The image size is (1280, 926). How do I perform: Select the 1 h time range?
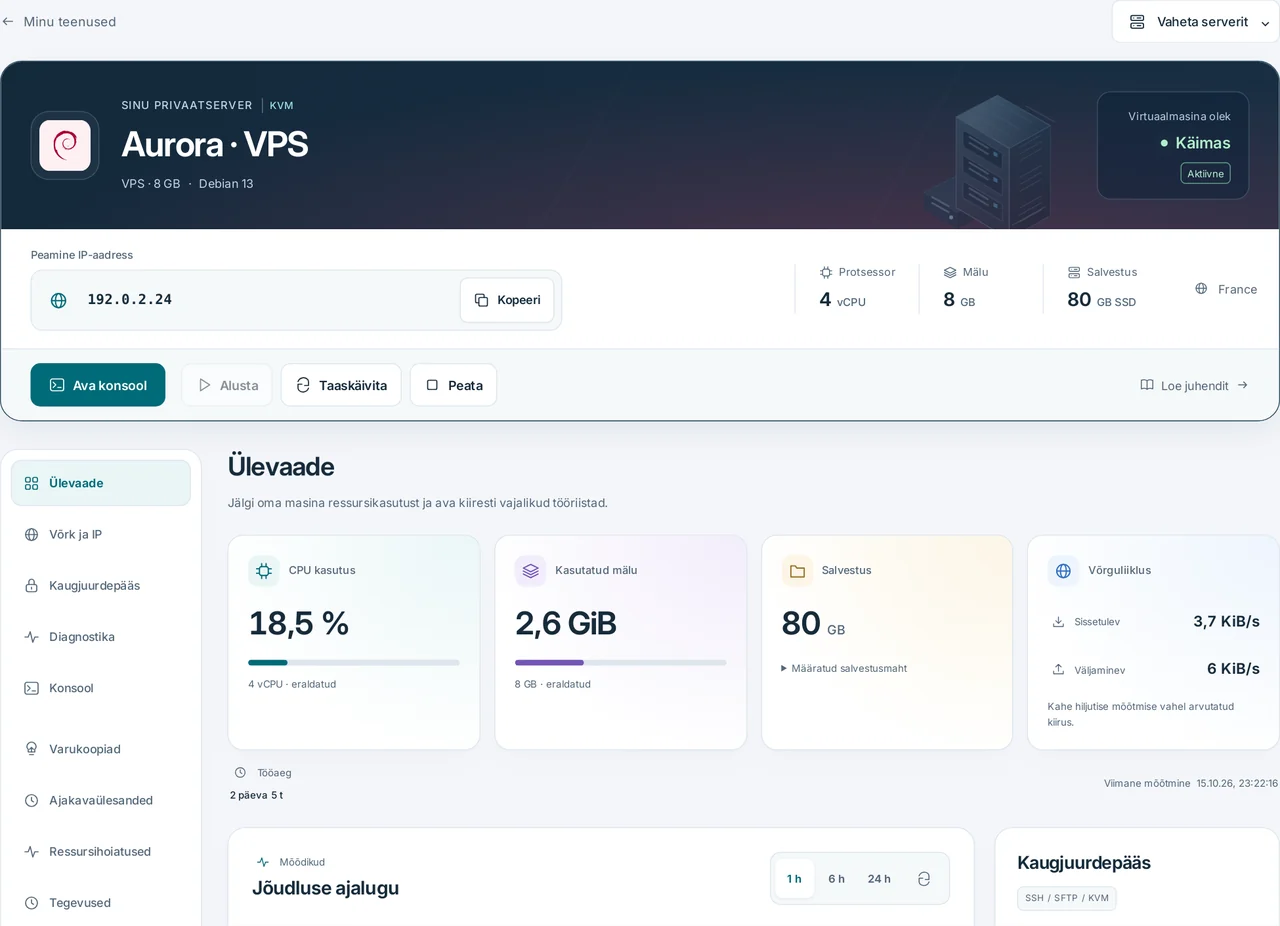(794, 879)
